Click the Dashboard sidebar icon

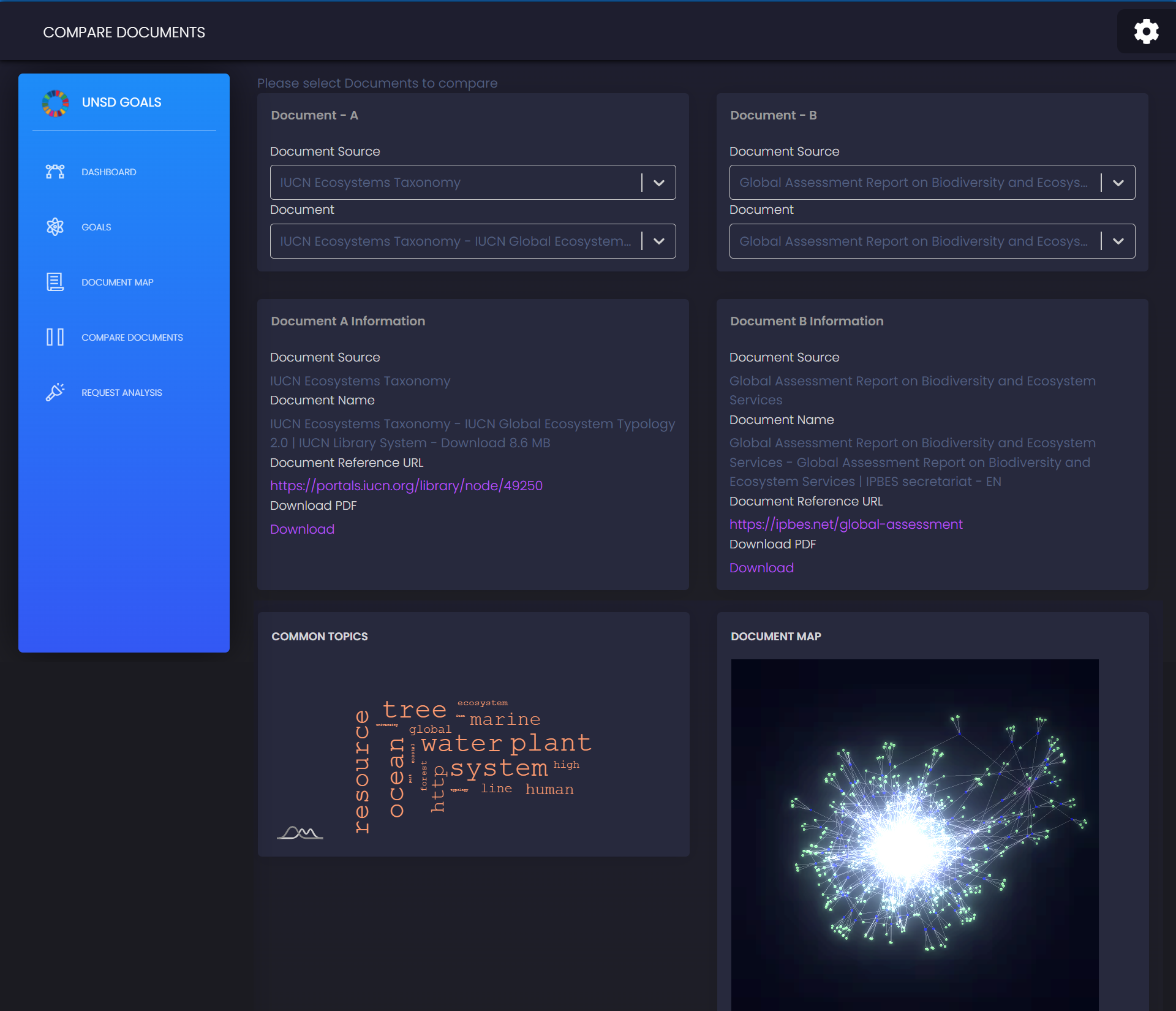[55, 172]
